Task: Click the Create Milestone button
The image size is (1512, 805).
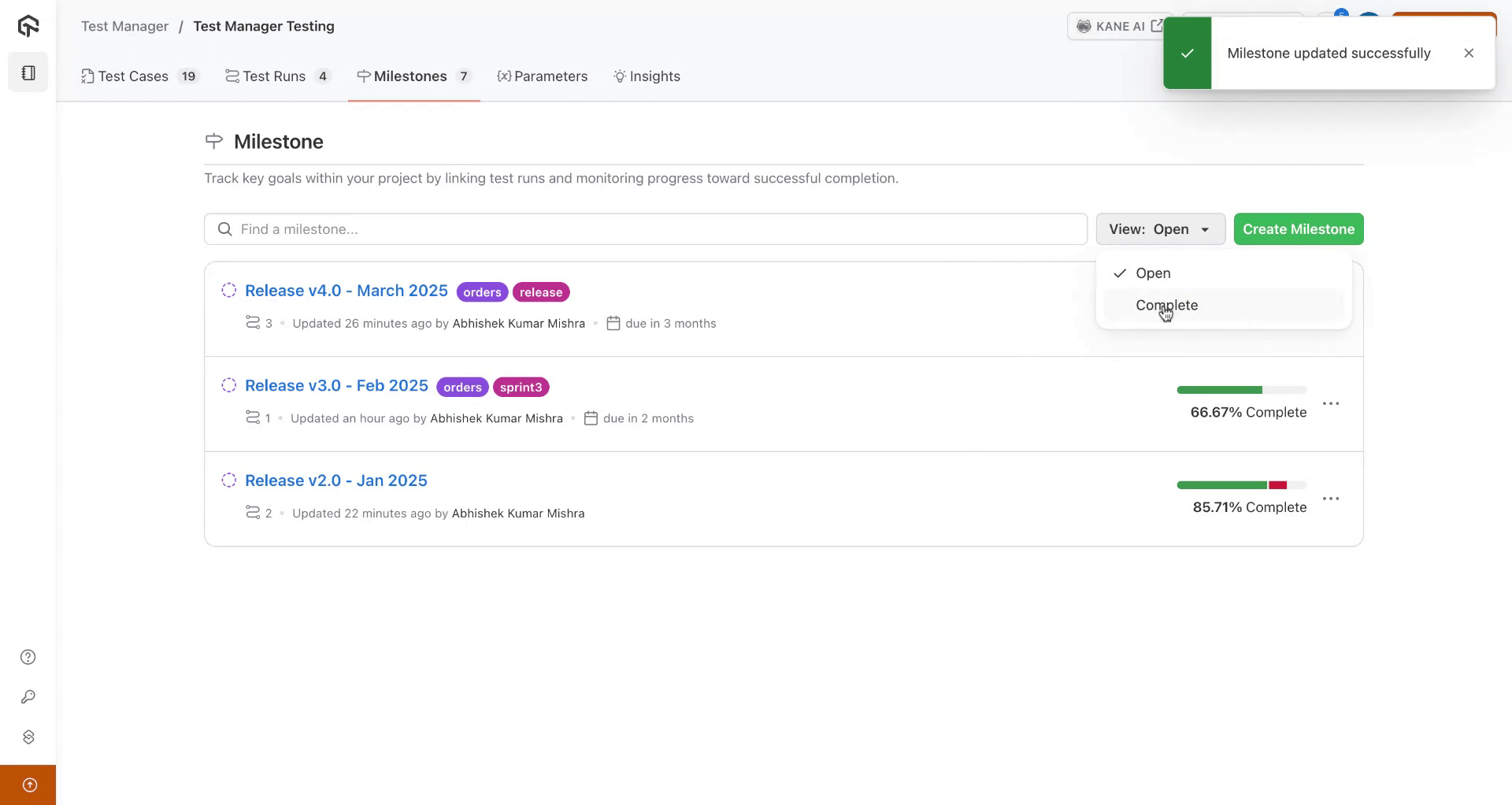Action: [x=1298, y=229]
